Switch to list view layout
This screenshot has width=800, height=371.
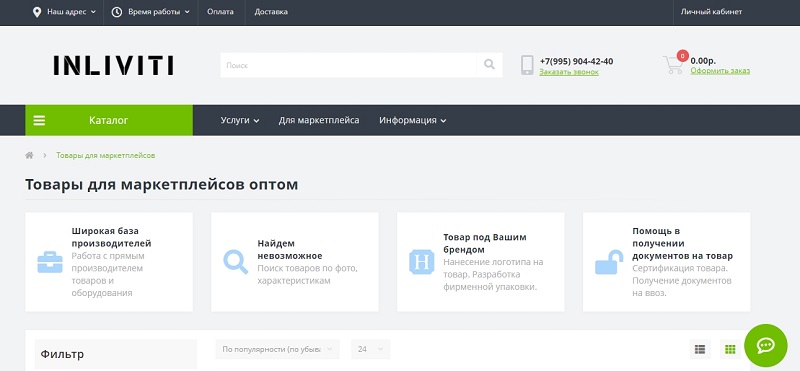click(700, 350)
